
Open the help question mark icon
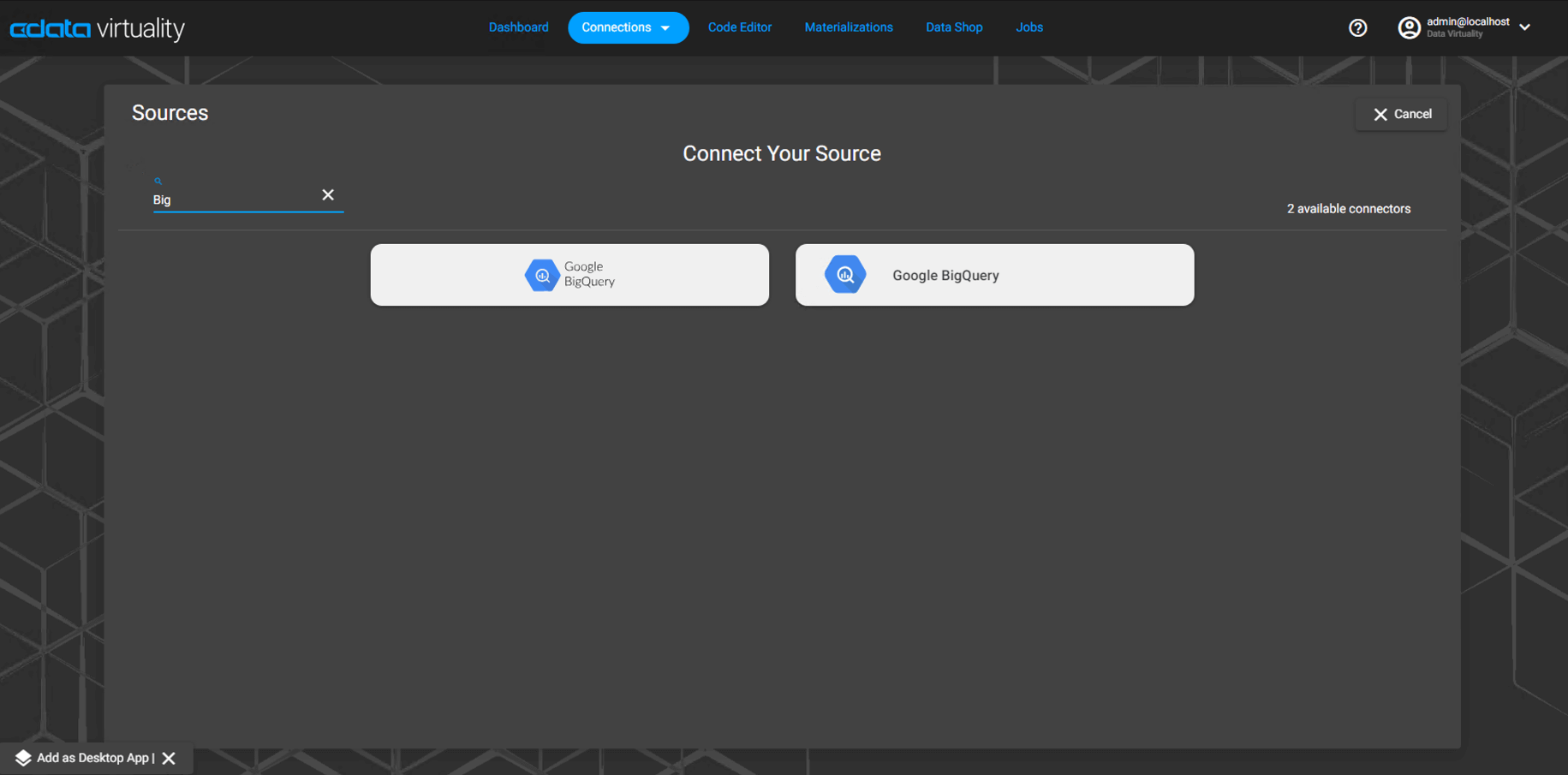coord(1357,28)
